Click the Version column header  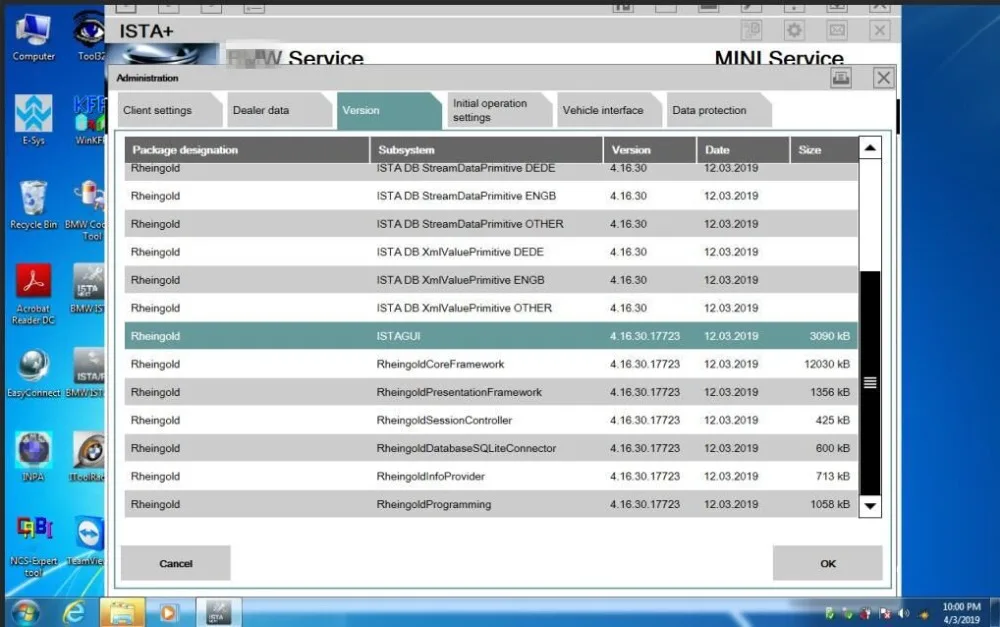coord(650,150)
